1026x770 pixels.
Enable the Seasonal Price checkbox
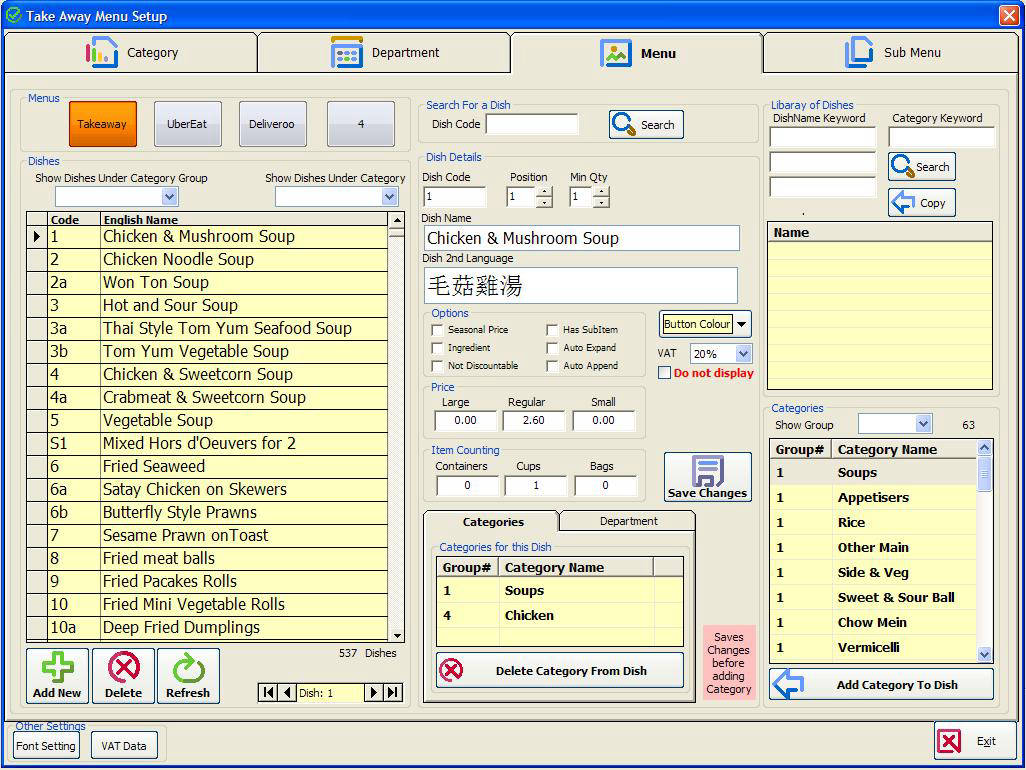point(437,330)
